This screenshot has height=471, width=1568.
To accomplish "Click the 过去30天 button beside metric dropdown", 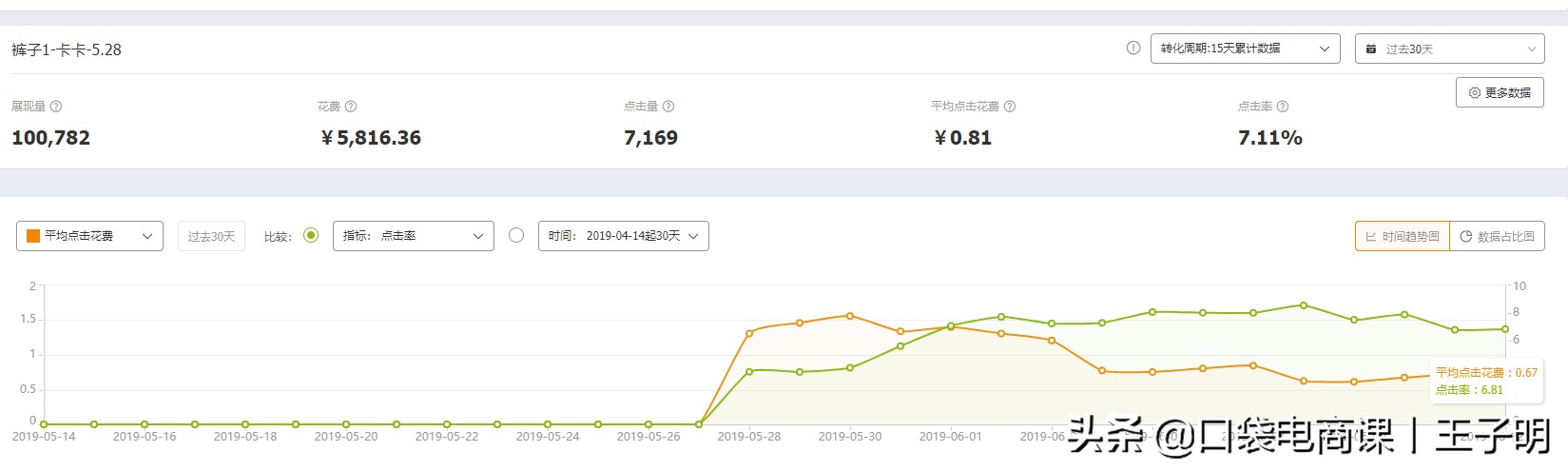I will pyautogui.click(x=211, y=236).
